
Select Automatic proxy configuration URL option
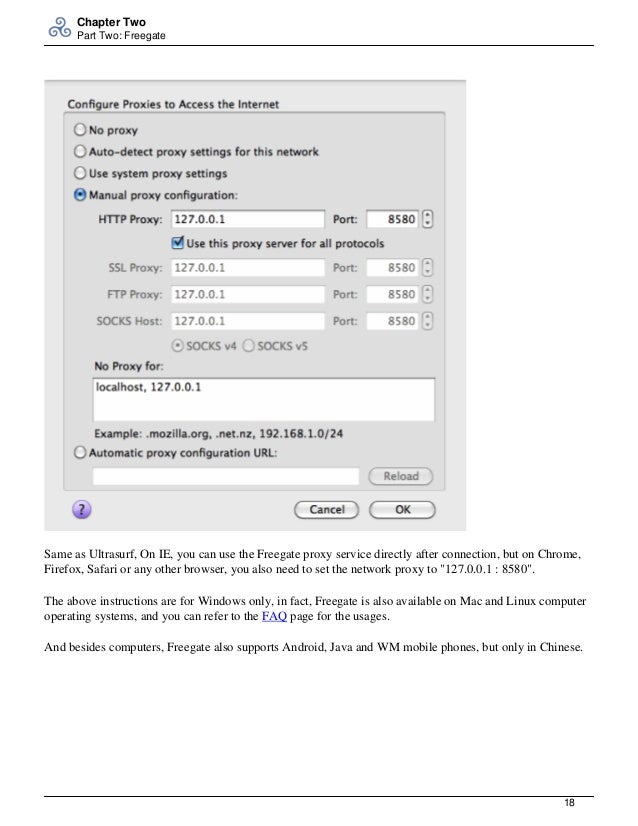click(x=80, y=453)
